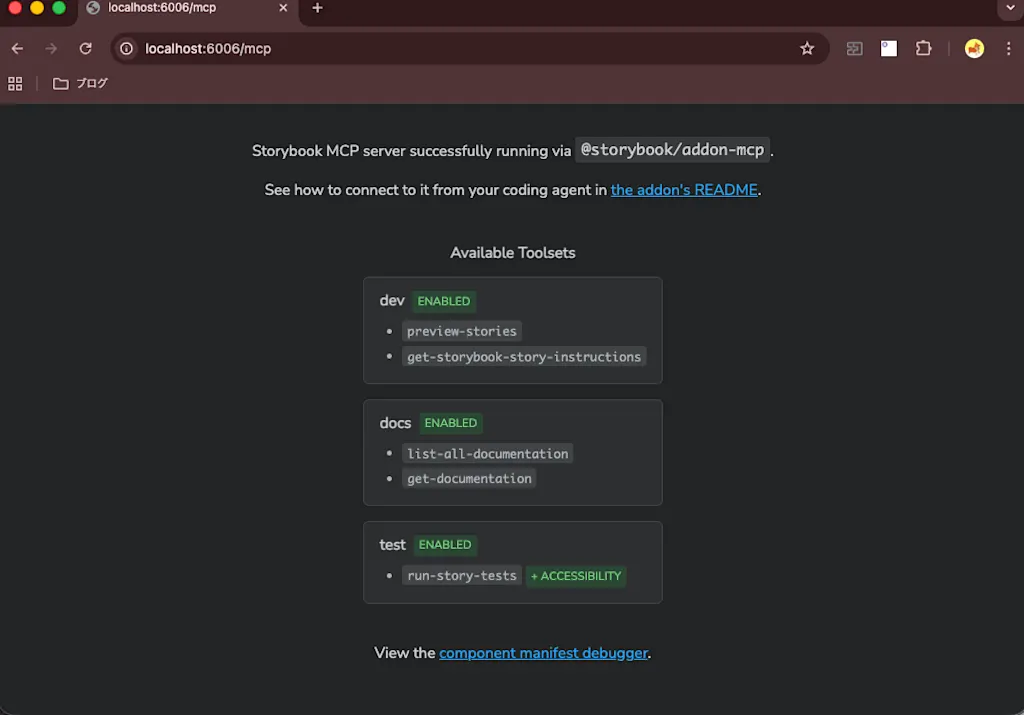Open the apps grid in bookmarks bar
The height and width of the screenshot is (715, 1024).
15,84
